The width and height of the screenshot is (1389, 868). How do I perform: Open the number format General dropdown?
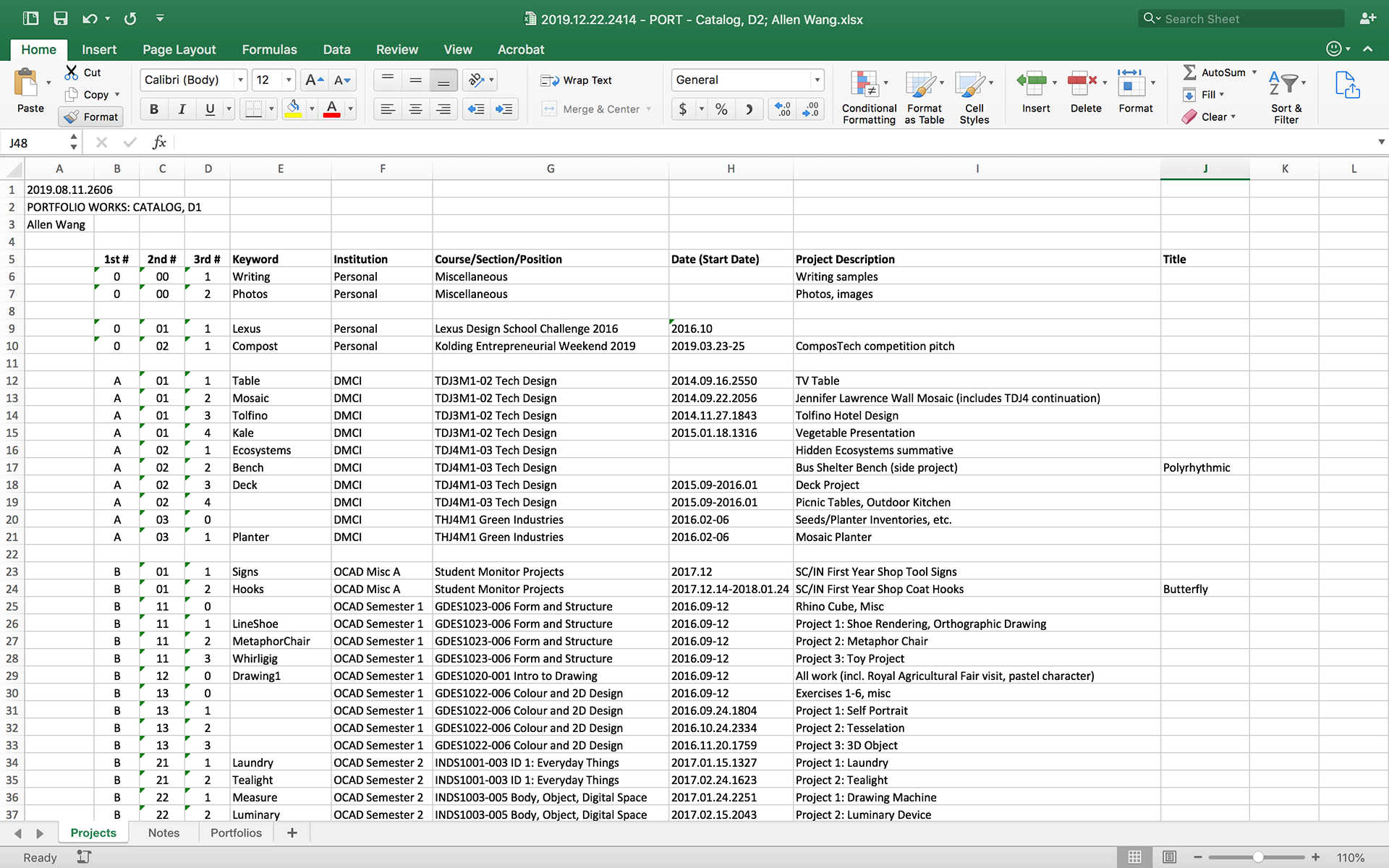click(x=817, y=80)
